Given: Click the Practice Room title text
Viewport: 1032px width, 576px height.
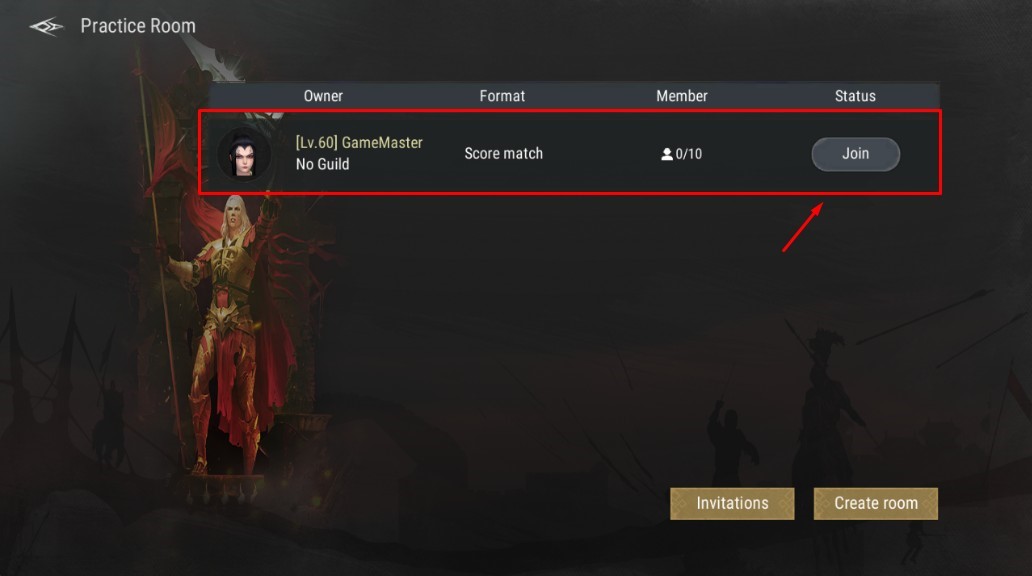Looking at the screenshot, I should (138, 26).
